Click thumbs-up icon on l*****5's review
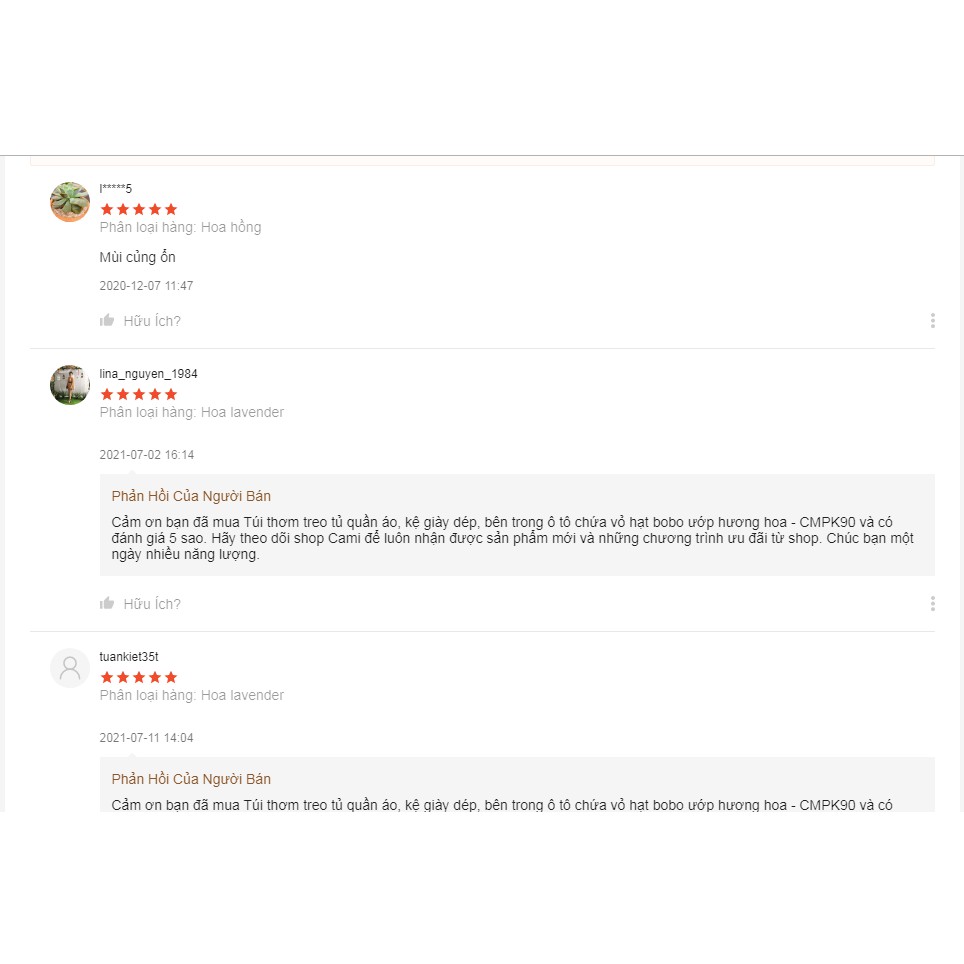The width and height of the screenshot is (964, 964). (107, 321)
